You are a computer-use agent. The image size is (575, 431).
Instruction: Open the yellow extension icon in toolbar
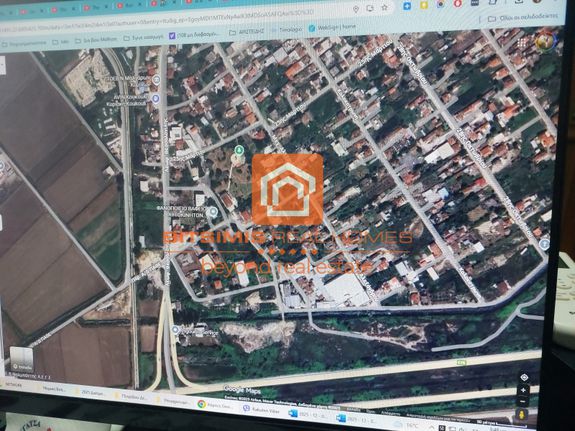(424, 5)
